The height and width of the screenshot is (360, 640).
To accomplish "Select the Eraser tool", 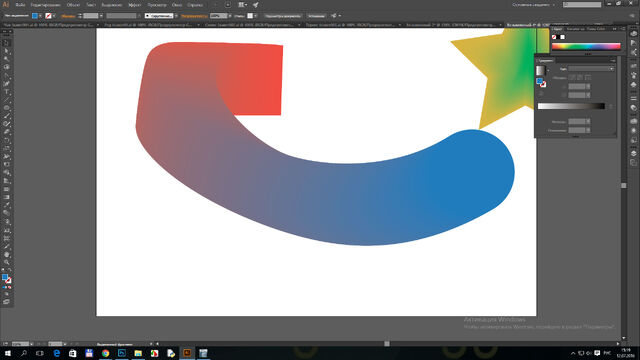I will click(x=7, y=132).
